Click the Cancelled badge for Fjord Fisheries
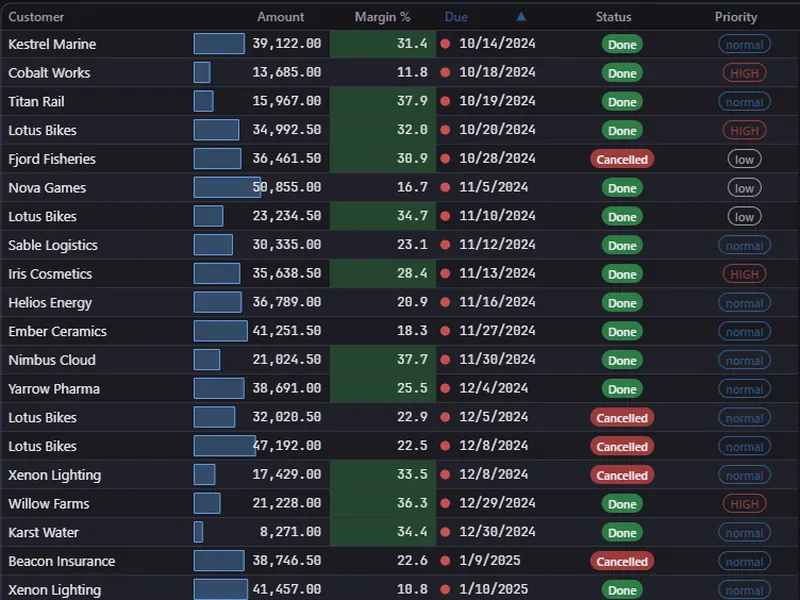Image resolution: width=800 pixels, height=600 pixels. coord(622,159)
